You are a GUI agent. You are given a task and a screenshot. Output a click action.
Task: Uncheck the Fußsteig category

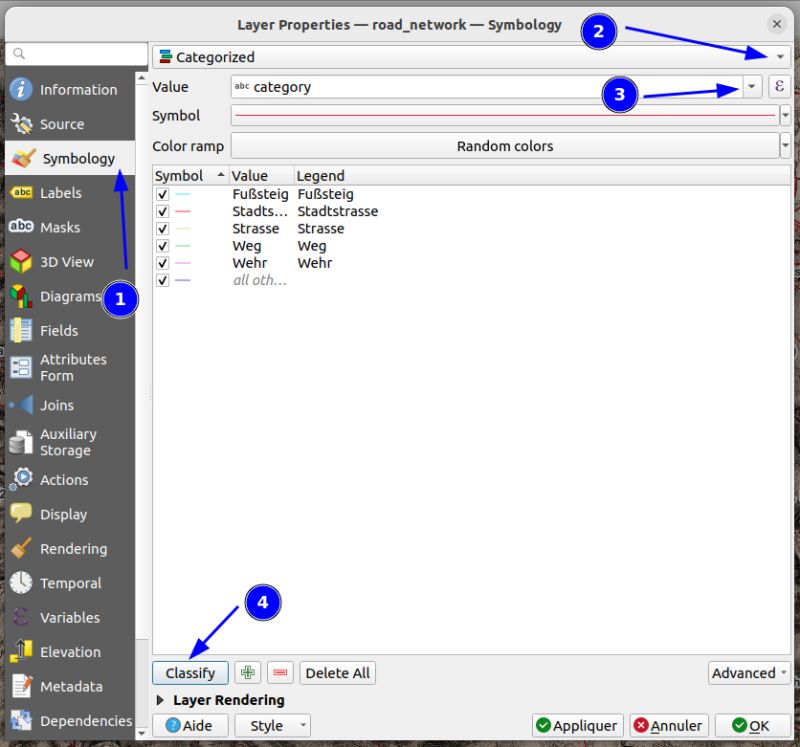click(x=162, y=194)
